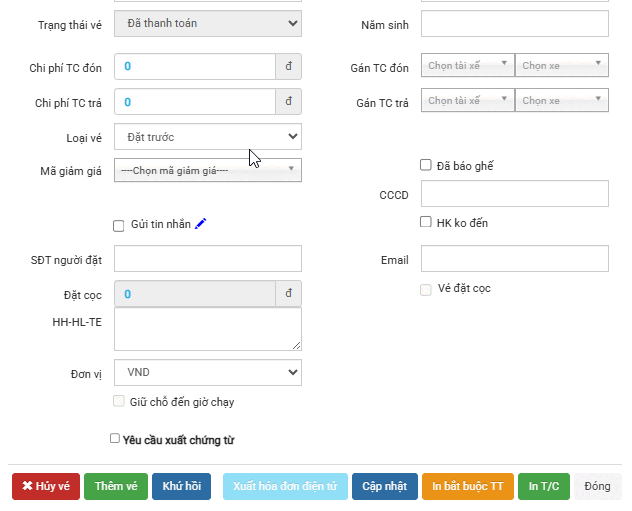Screen dimensions: 632x511
Task: Check the HK ko đến checkbox
Action: (426, 223)
